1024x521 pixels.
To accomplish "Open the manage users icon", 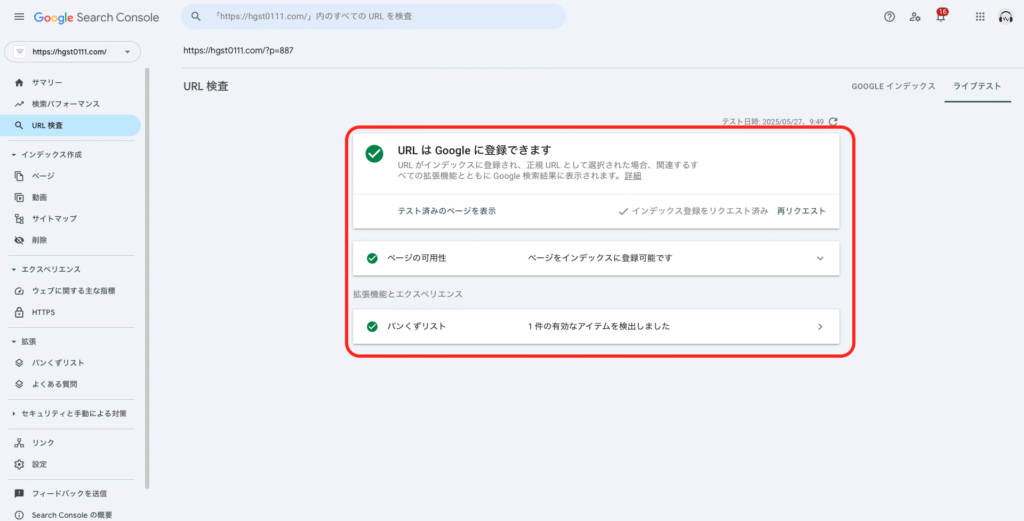I will click(915, 17).
